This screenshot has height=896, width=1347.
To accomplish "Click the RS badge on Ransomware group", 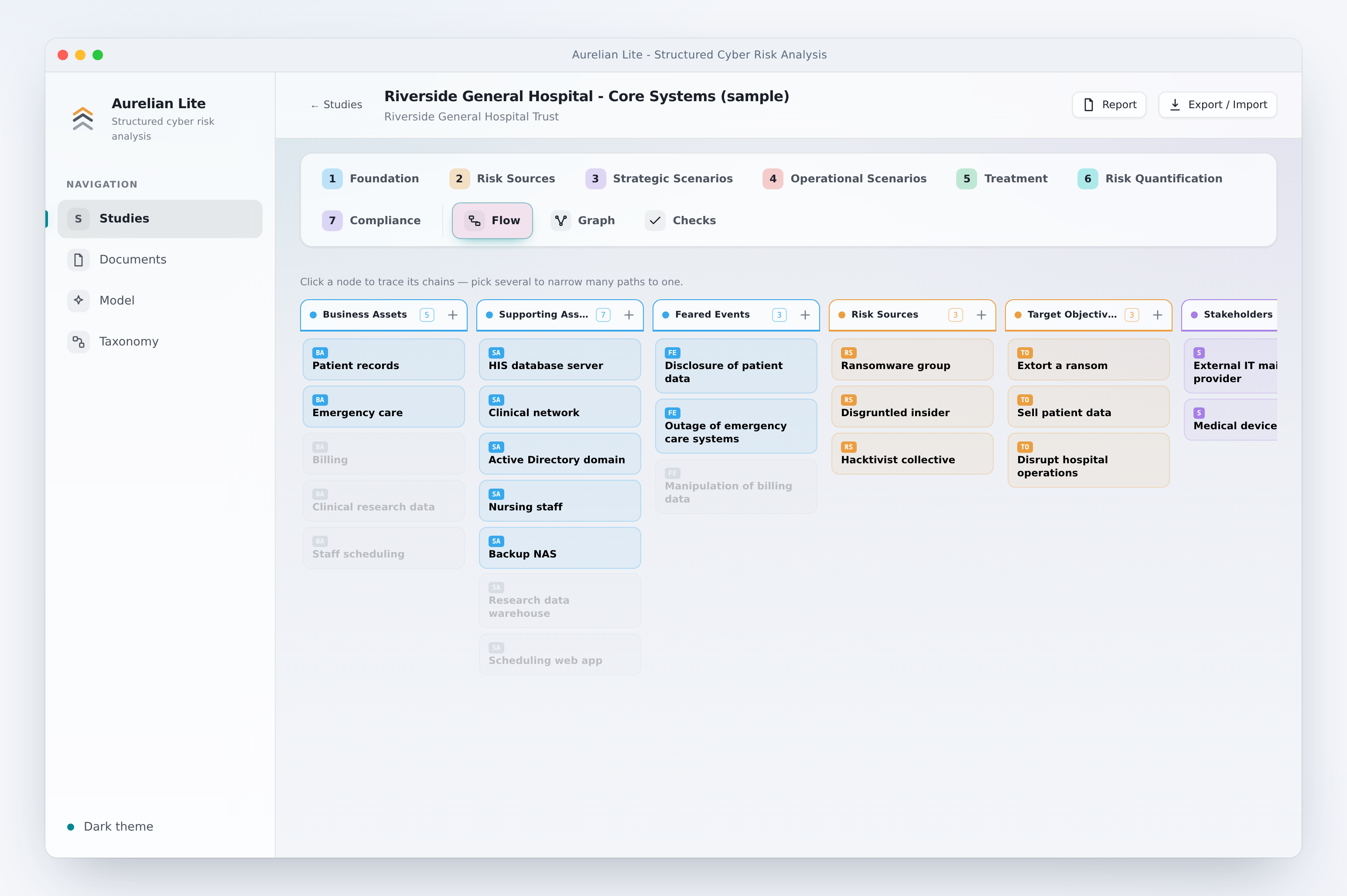I will 848,352.
